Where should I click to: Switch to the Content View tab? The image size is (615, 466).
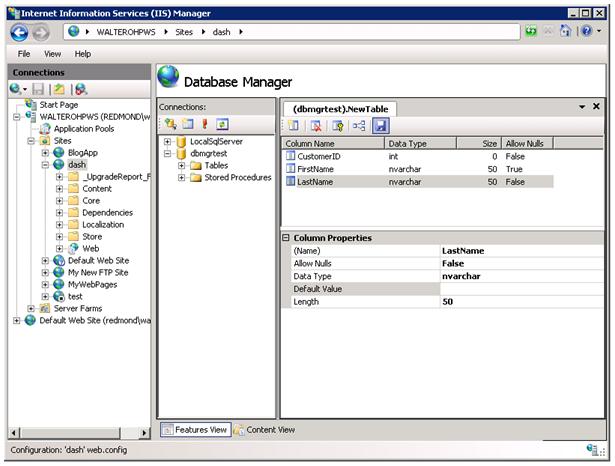264,430
